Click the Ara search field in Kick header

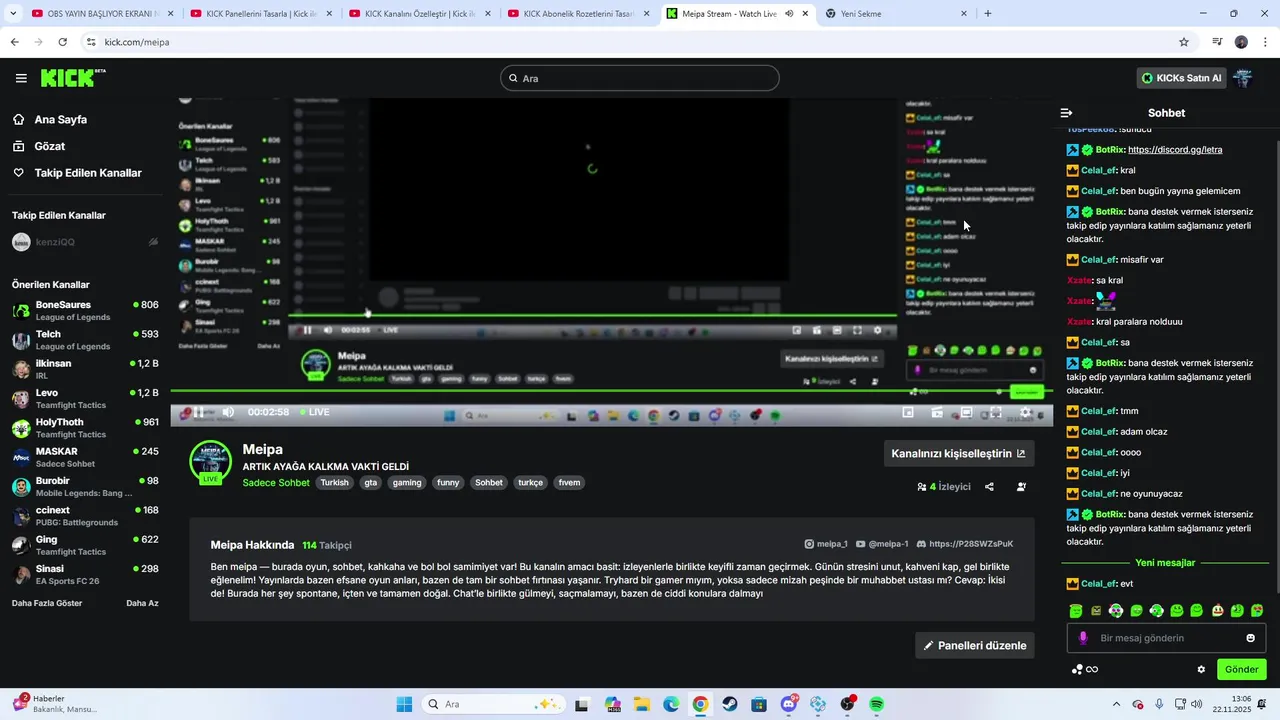click(x=640, y=78)
